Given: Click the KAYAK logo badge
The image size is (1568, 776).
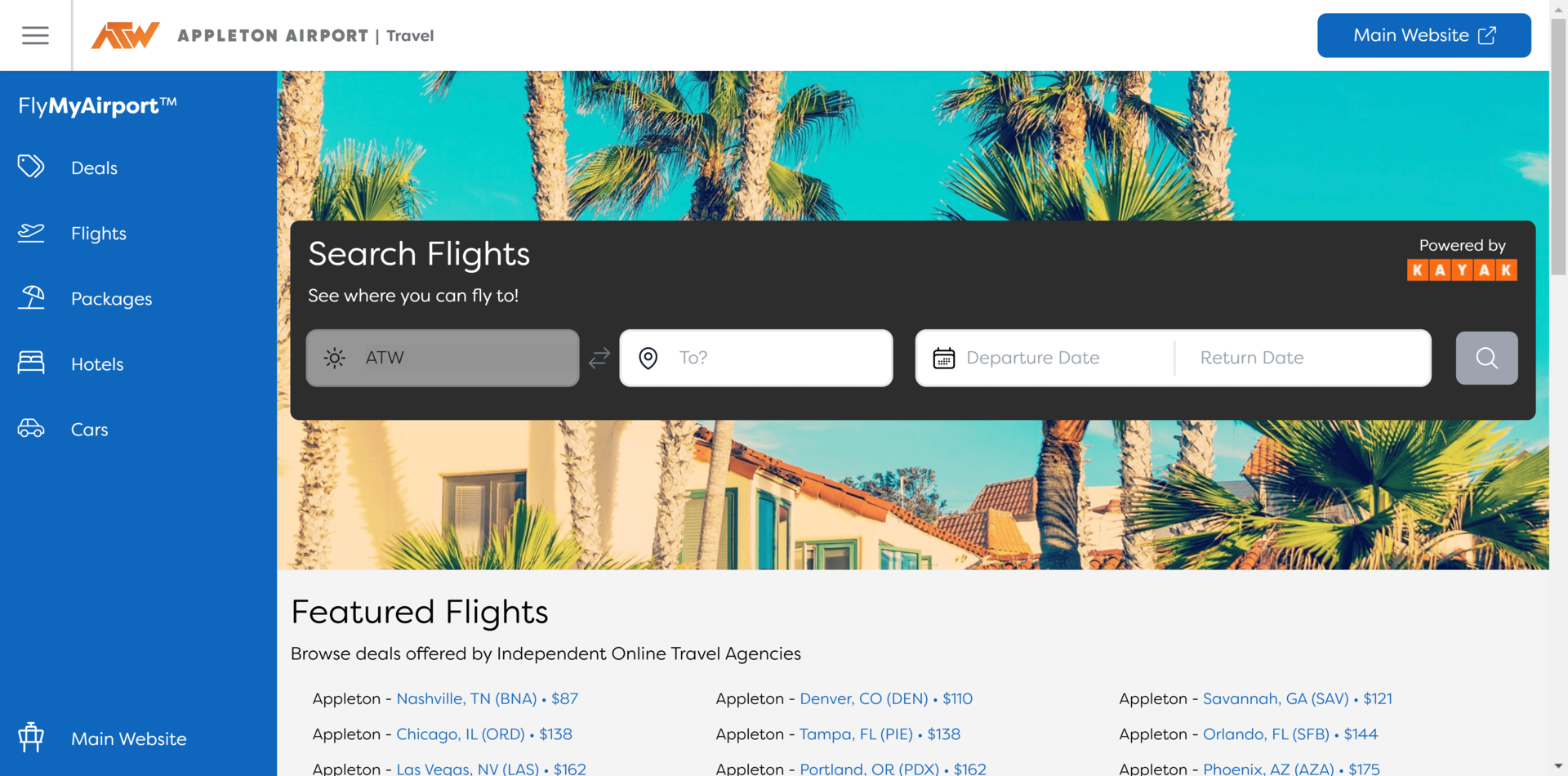Looking at the screenshot, I should 1462,270.
